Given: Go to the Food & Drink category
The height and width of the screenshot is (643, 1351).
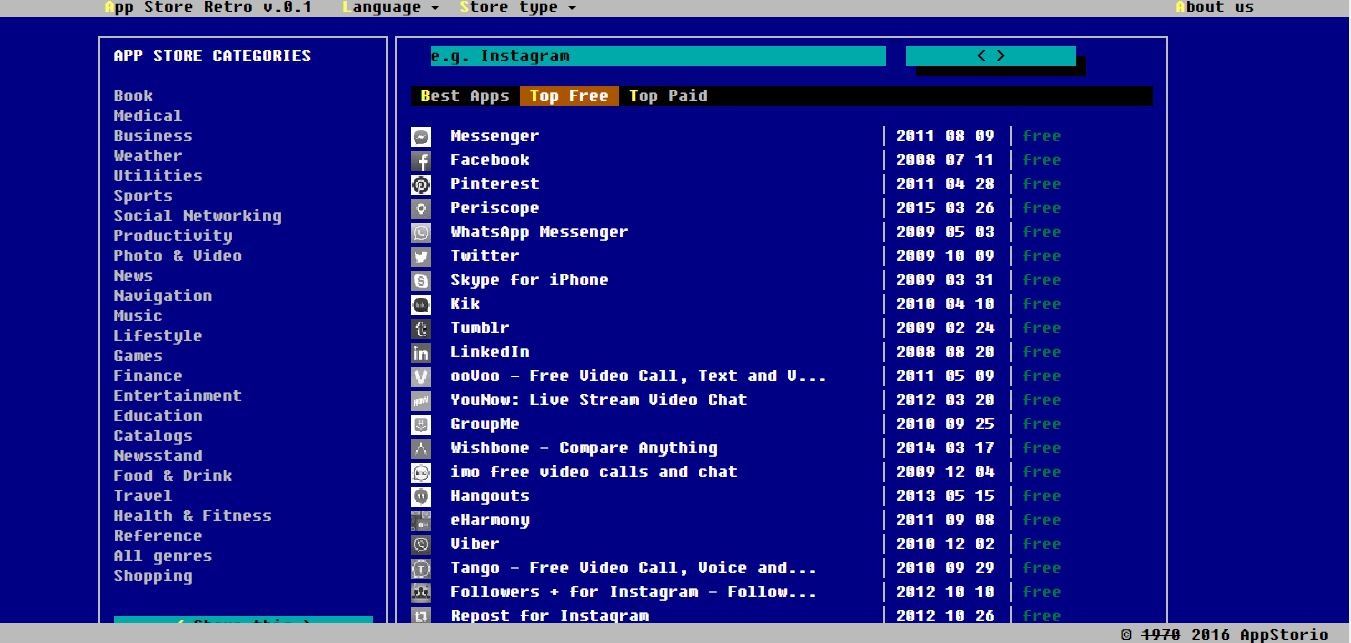Looking at the screenshot, I should click(x=173, y=476).
